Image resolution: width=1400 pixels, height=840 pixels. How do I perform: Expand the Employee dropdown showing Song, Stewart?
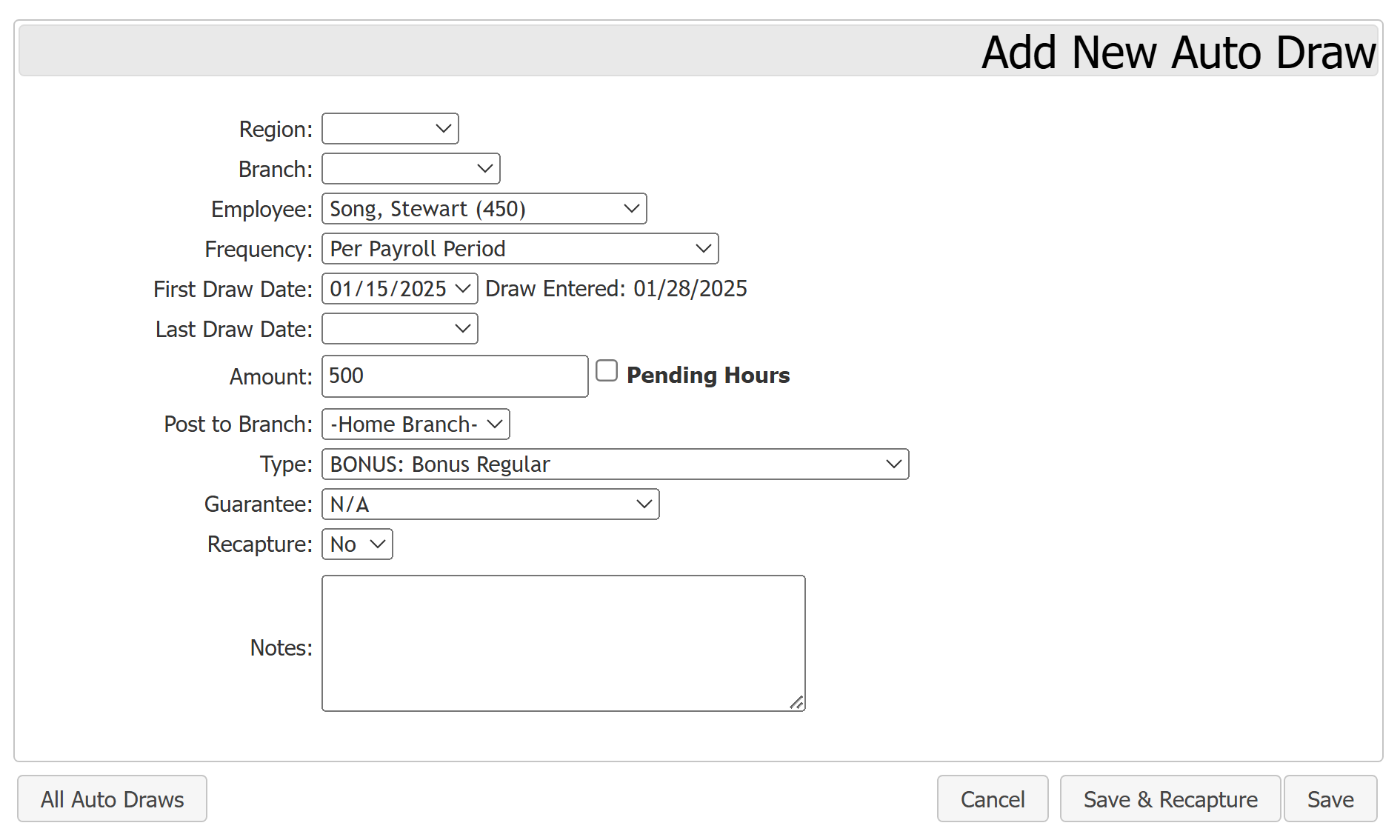tap(484, 209)
